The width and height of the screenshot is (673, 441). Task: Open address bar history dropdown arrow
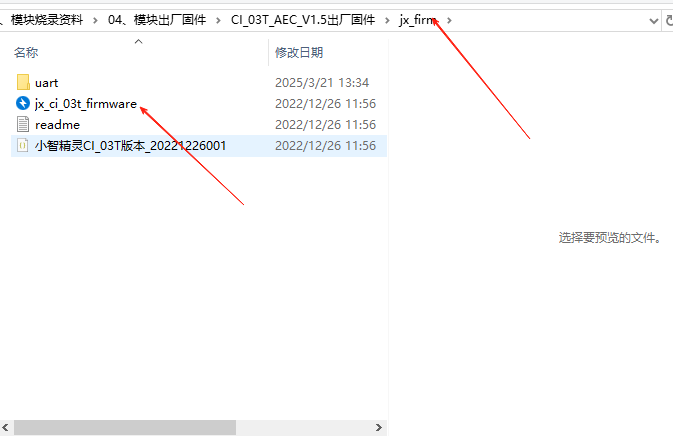coord(654,21)
